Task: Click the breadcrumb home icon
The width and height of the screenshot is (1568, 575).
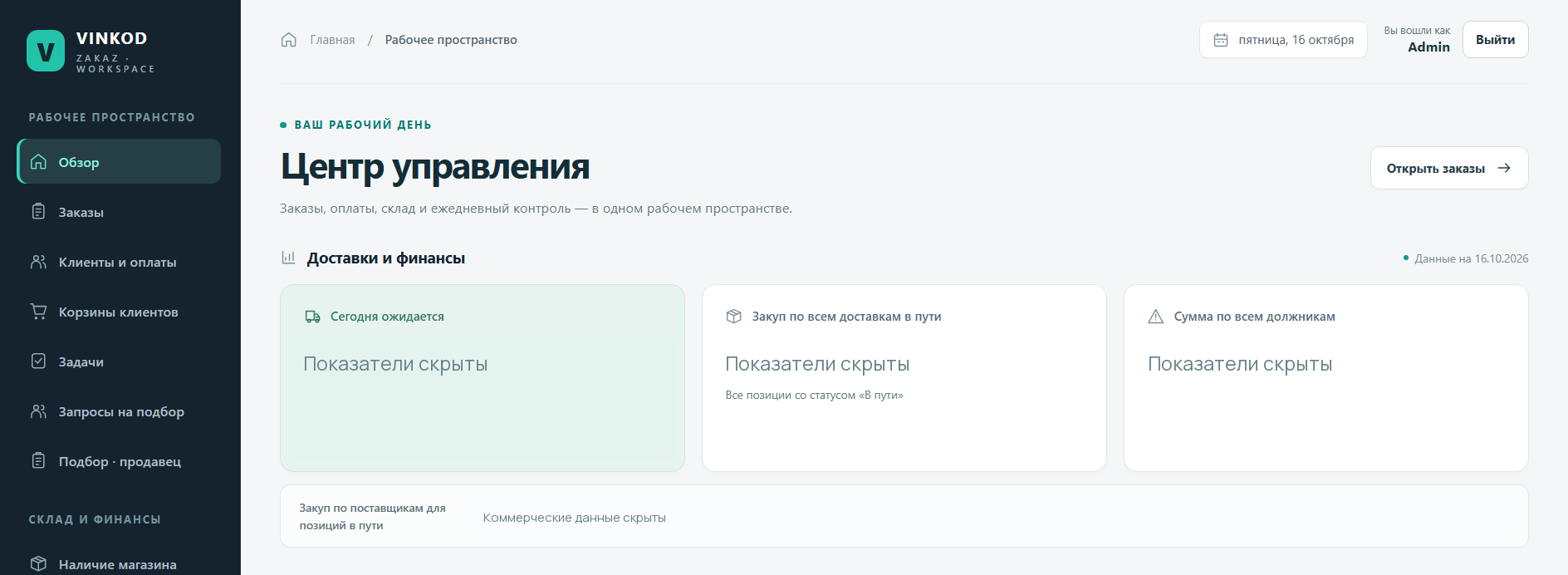Action: 289,40
